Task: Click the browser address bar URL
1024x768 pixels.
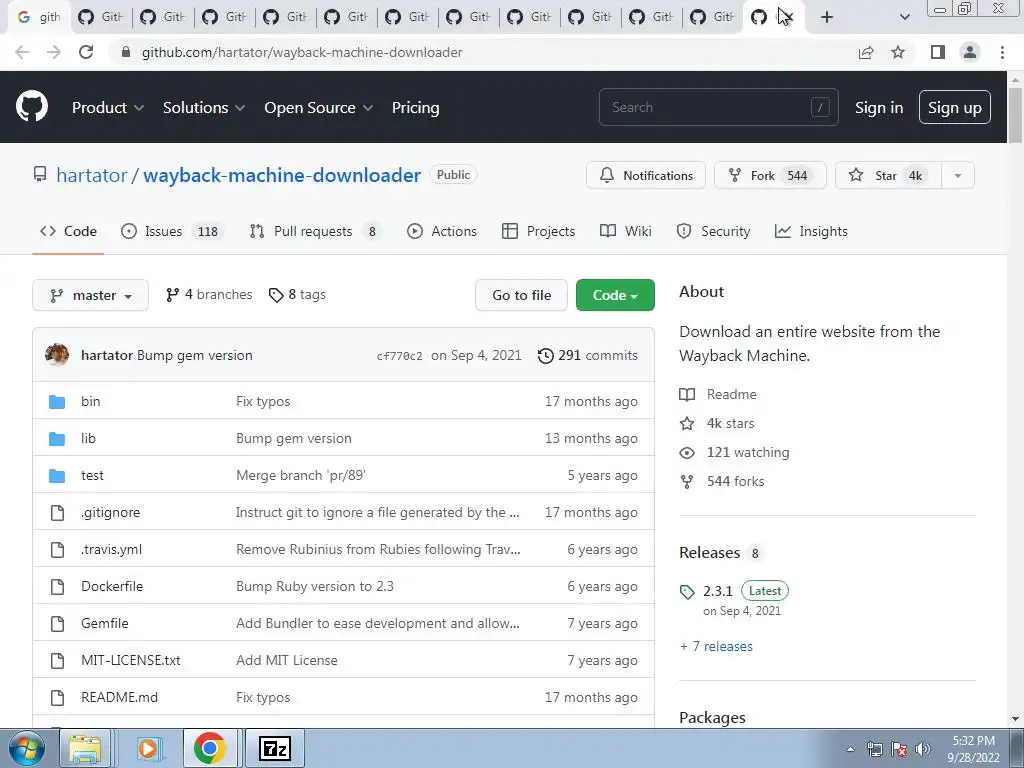Action: (x=302, y=52)
